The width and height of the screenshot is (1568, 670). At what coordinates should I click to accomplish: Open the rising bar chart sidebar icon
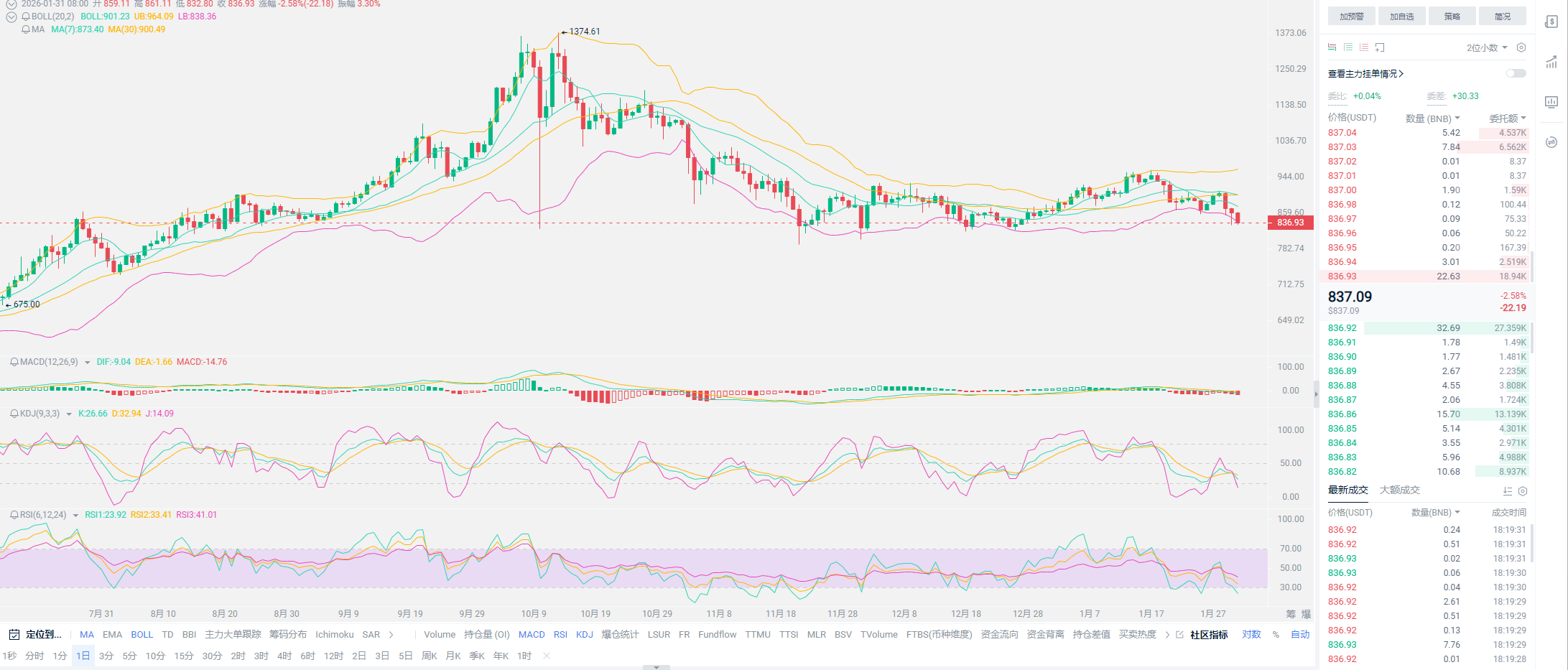coord(1551,62)
